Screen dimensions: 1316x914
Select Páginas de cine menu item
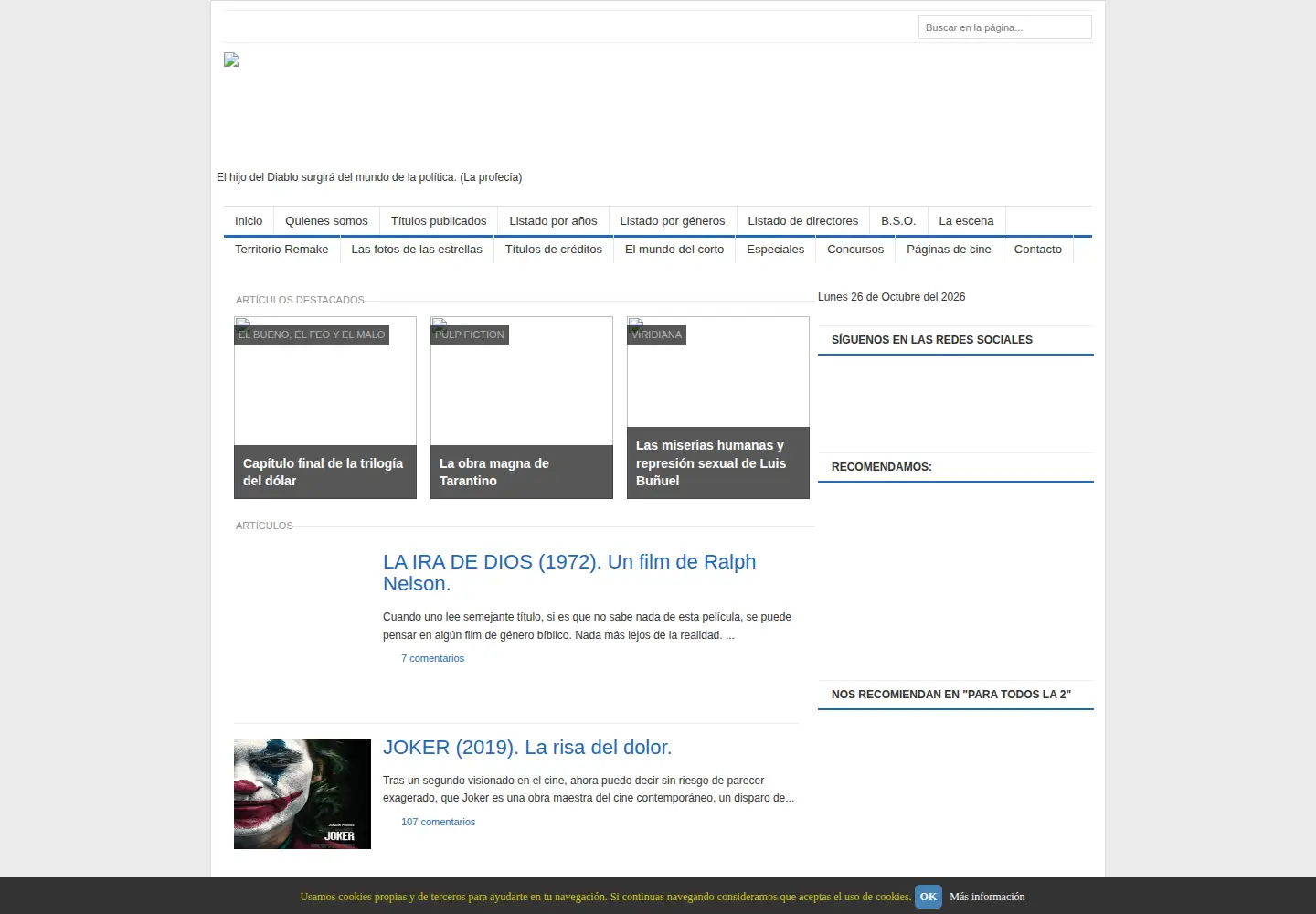click(949, 250)
